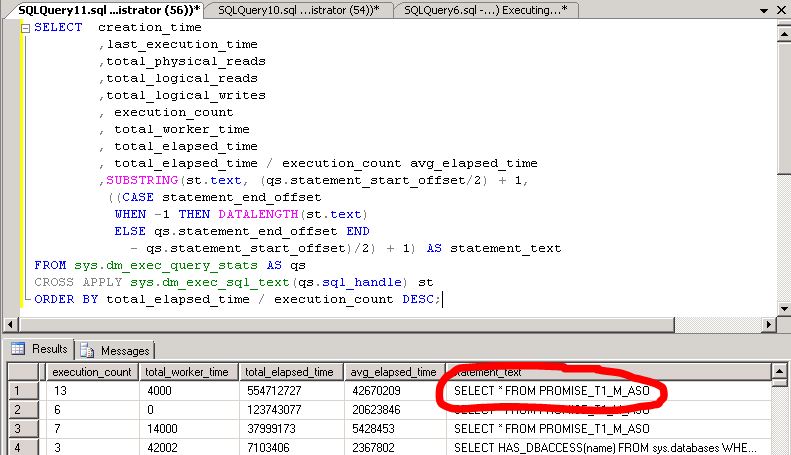
Task: Click sys.dm_exec_sql_text in CROSS APPLY line
Action: coord(210,282)
